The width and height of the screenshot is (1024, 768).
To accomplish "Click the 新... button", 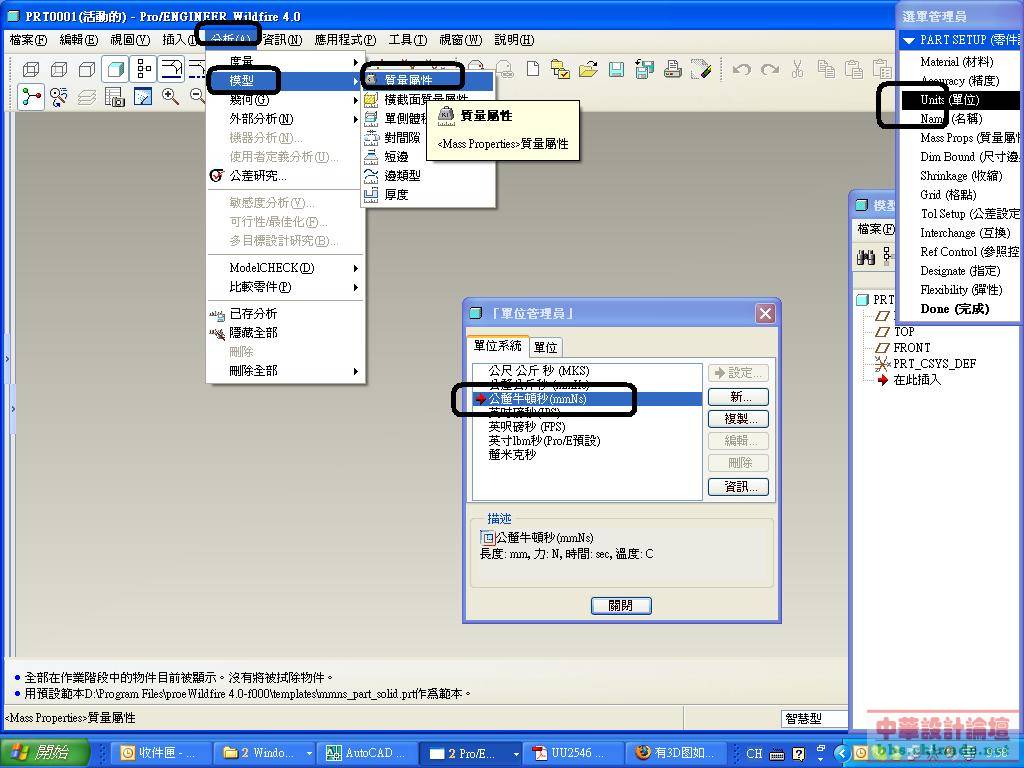I will pyautogui.click(x=739, y=397).
